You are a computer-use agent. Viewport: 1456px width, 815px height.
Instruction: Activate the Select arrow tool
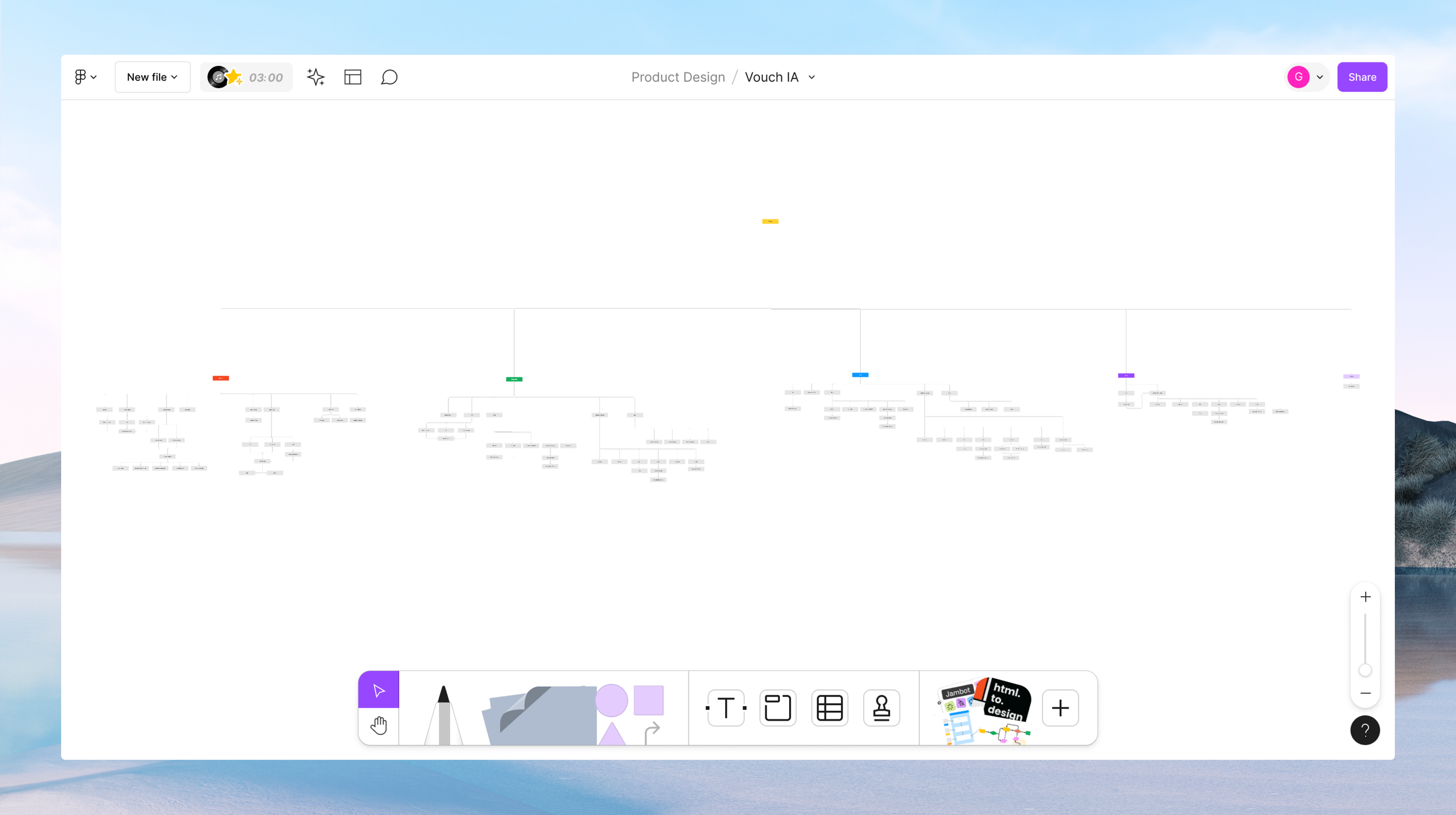pos(379,690)
